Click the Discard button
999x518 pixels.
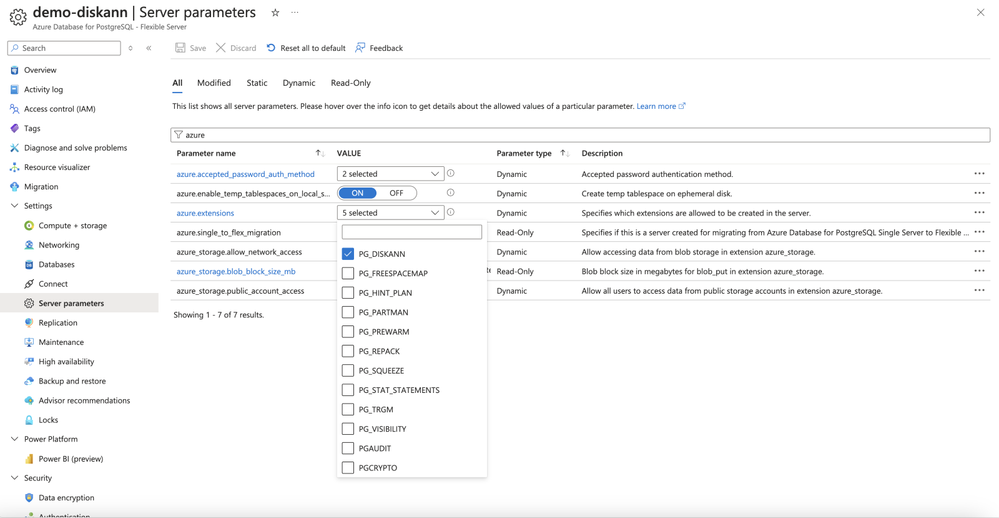click(236, 48)
